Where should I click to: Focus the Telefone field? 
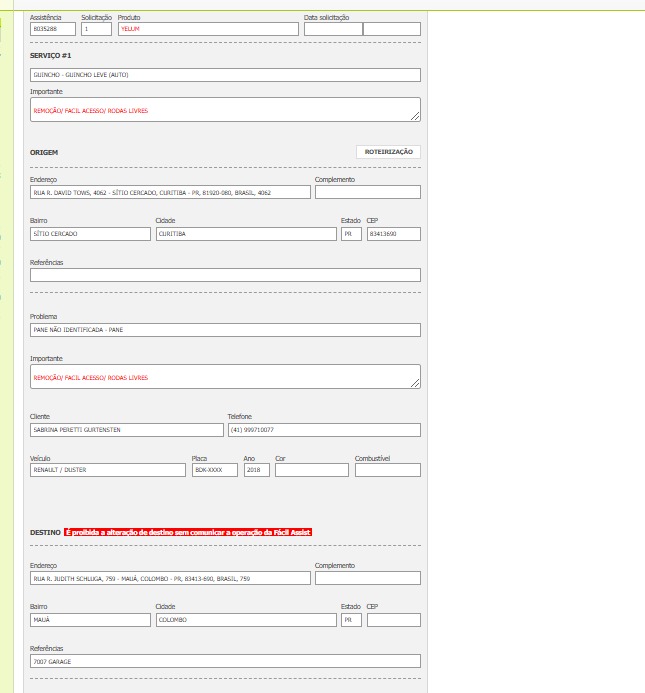(323, 430)
